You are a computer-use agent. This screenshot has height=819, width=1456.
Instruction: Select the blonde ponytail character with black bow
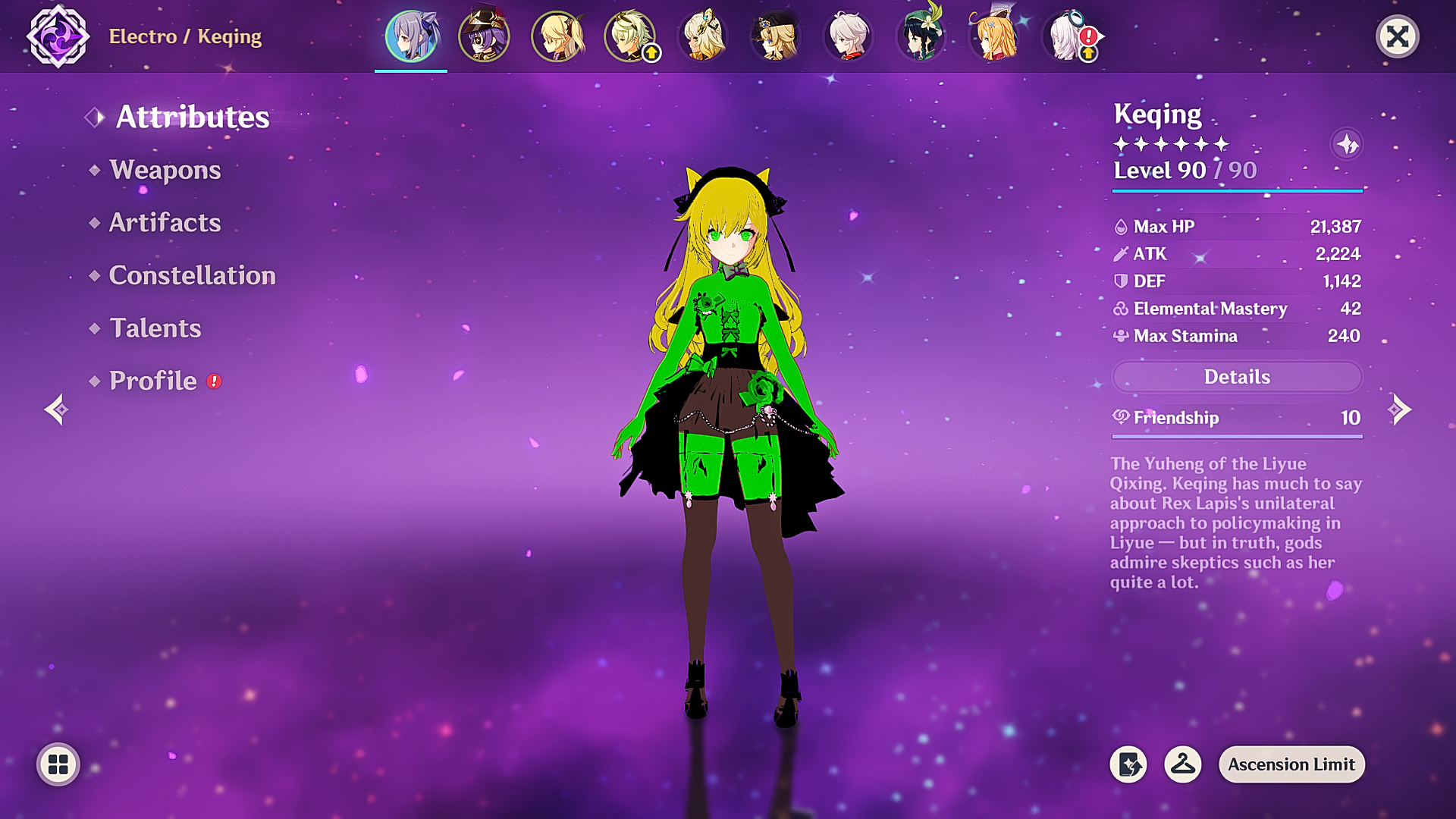[x=557, y=36]
